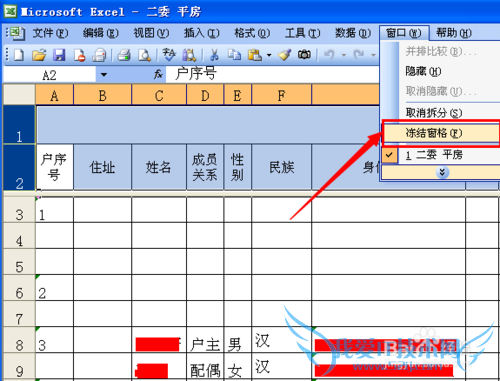Click the cell containing 户主
The width and height of the screenshot is (500, 381).
click(x=205, y=340)
